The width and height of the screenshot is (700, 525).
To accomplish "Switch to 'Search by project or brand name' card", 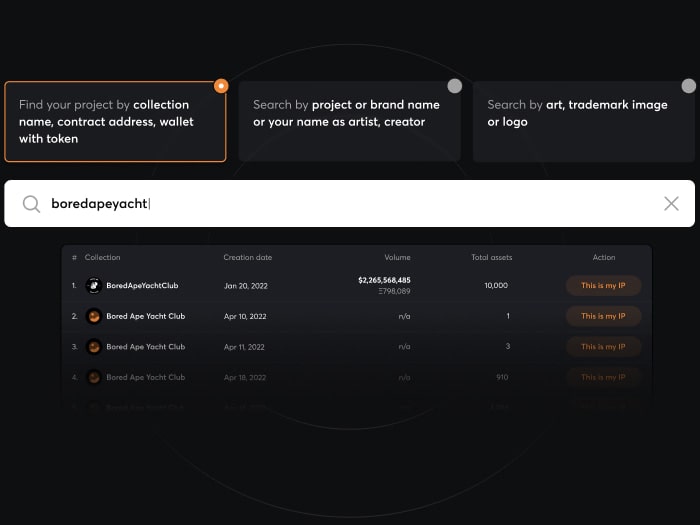I will [x=350, y=121].
